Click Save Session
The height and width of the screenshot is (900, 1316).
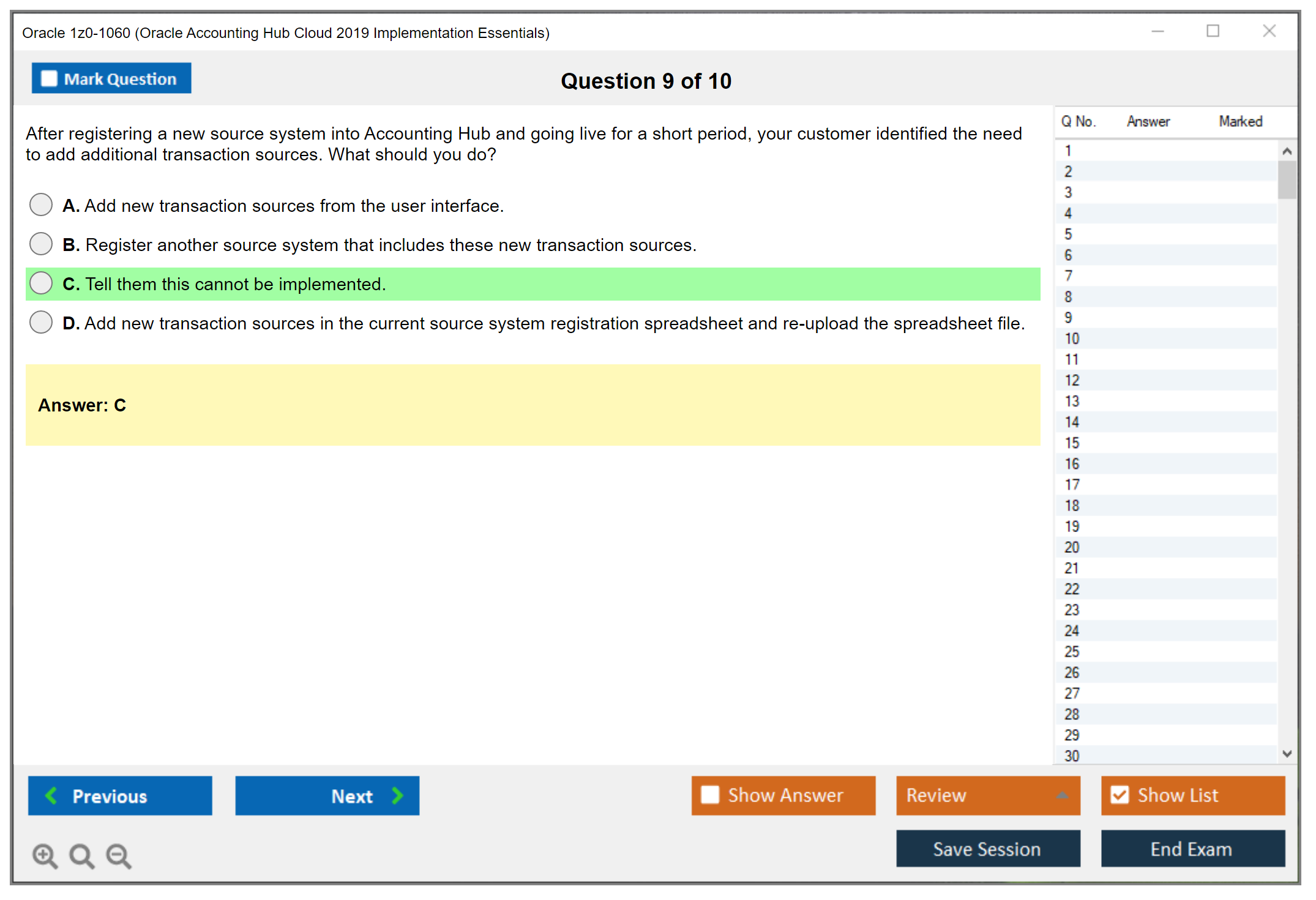[x=987, y=849]
